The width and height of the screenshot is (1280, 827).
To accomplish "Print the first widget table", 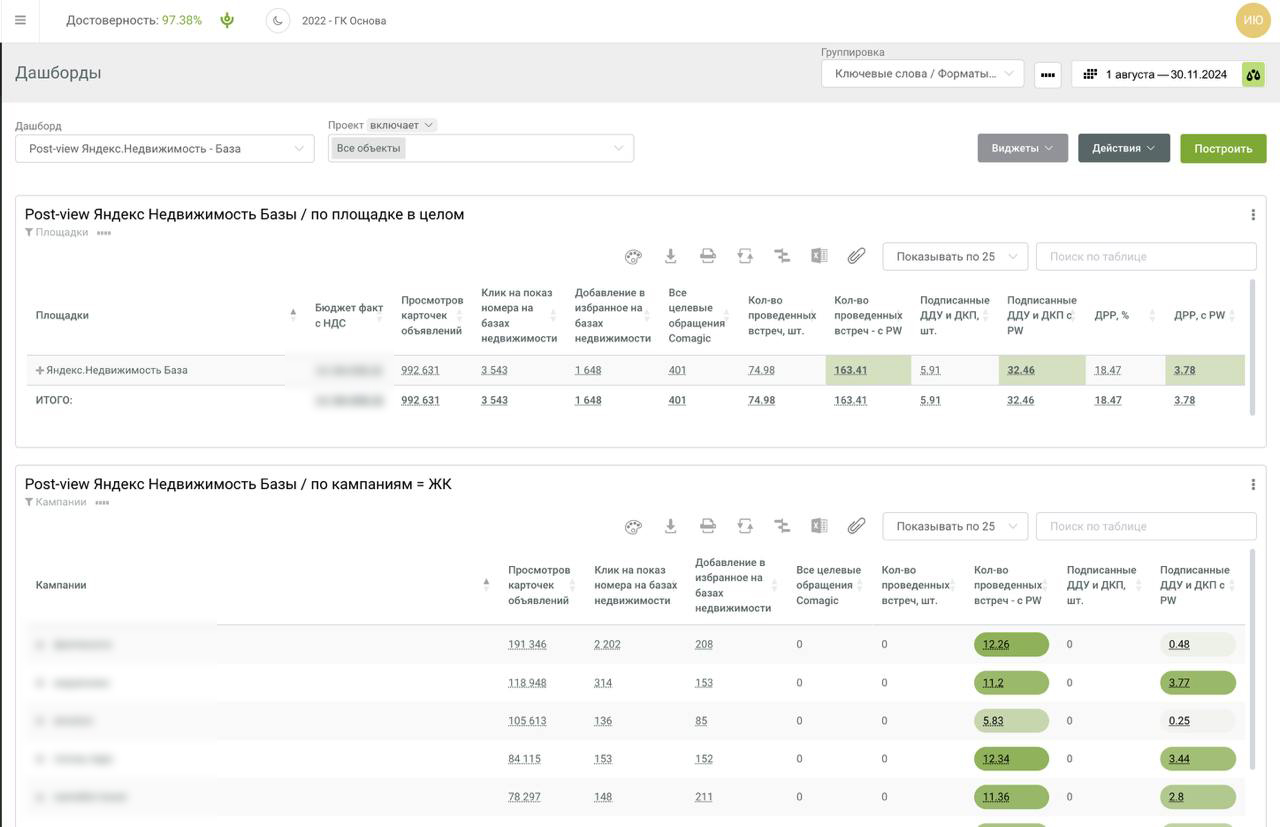I will 708,257.
